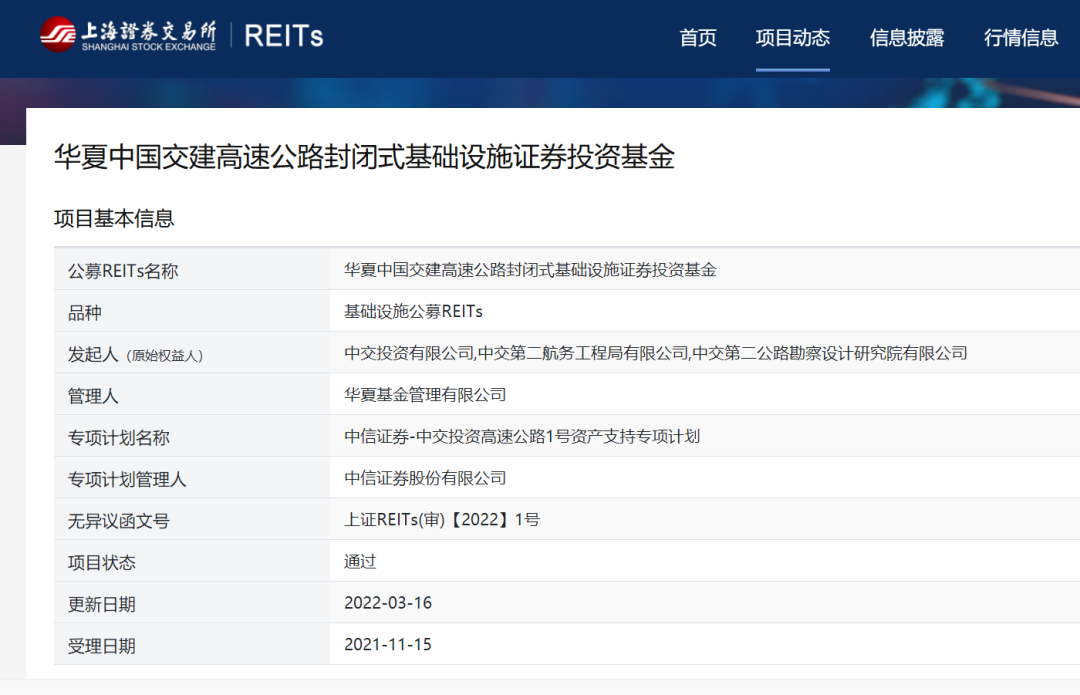1080x695 pixels.
Task: Click the Shanghai Stock Exchange logo
Action: pyautogui.click(x=128, y=36)
